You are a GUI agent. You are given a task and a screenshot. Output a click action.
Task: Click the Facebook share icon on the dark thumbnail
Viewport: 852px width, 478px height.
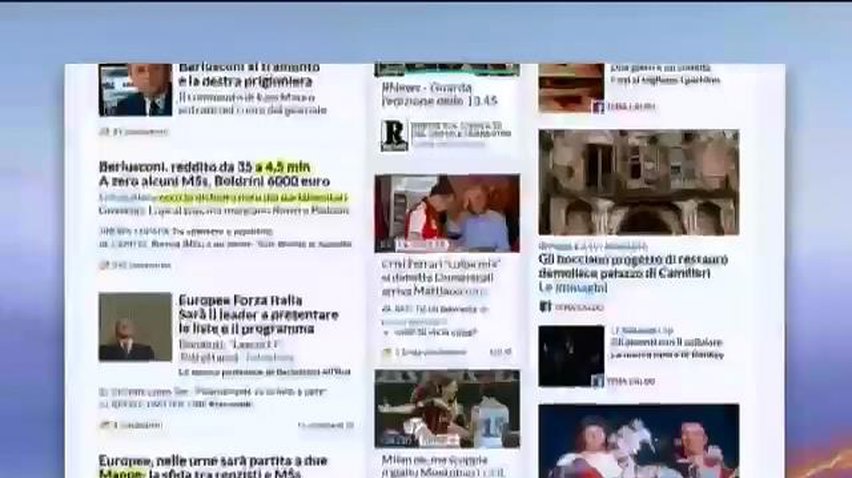coord(598,381)
